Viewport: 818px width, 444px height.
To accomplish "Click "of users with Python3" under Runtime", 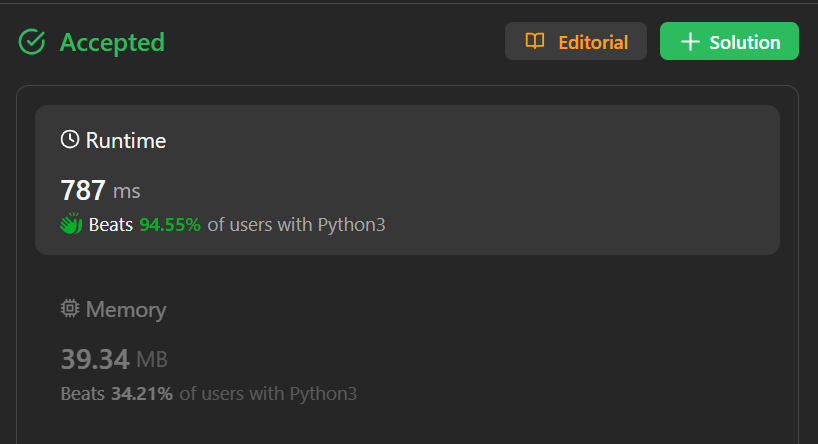I will pyautogui.click(x=296, y=225).
